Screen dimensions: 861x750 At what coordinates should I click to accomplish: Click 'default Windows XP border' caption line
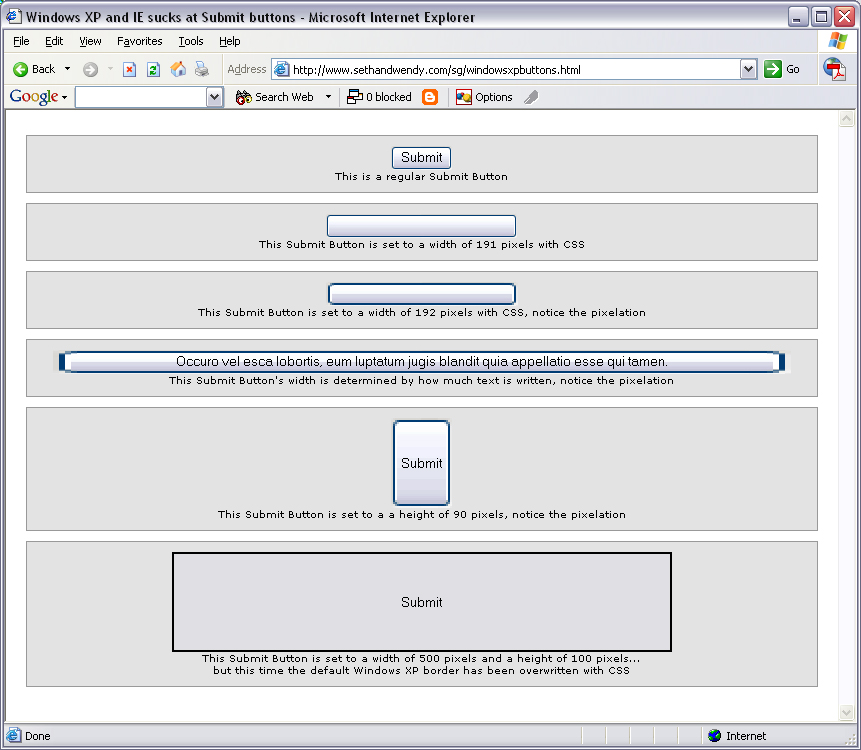pos(421,670)
